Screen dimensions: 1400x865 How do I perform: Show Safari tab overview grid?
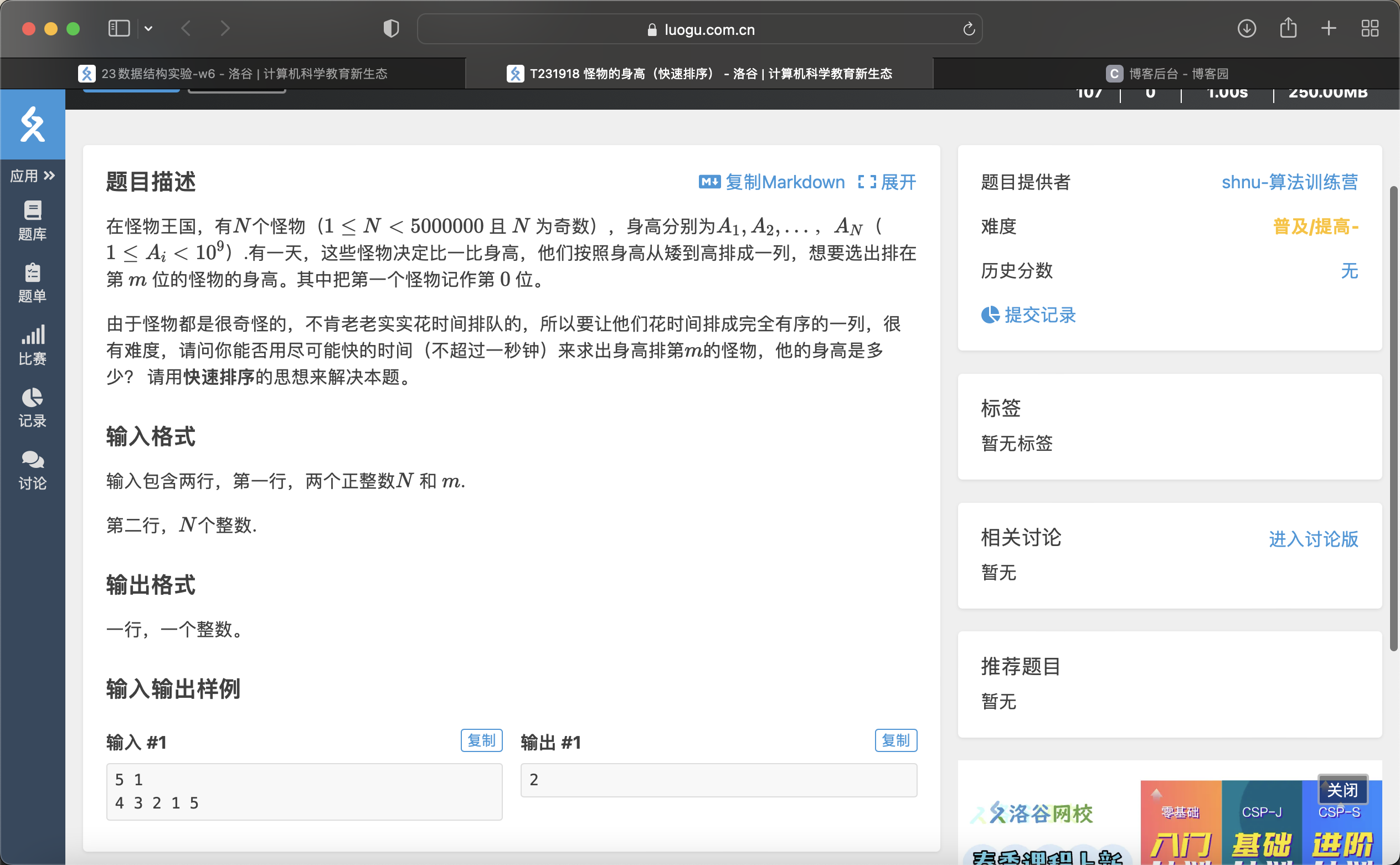(x=1370, y=29)
